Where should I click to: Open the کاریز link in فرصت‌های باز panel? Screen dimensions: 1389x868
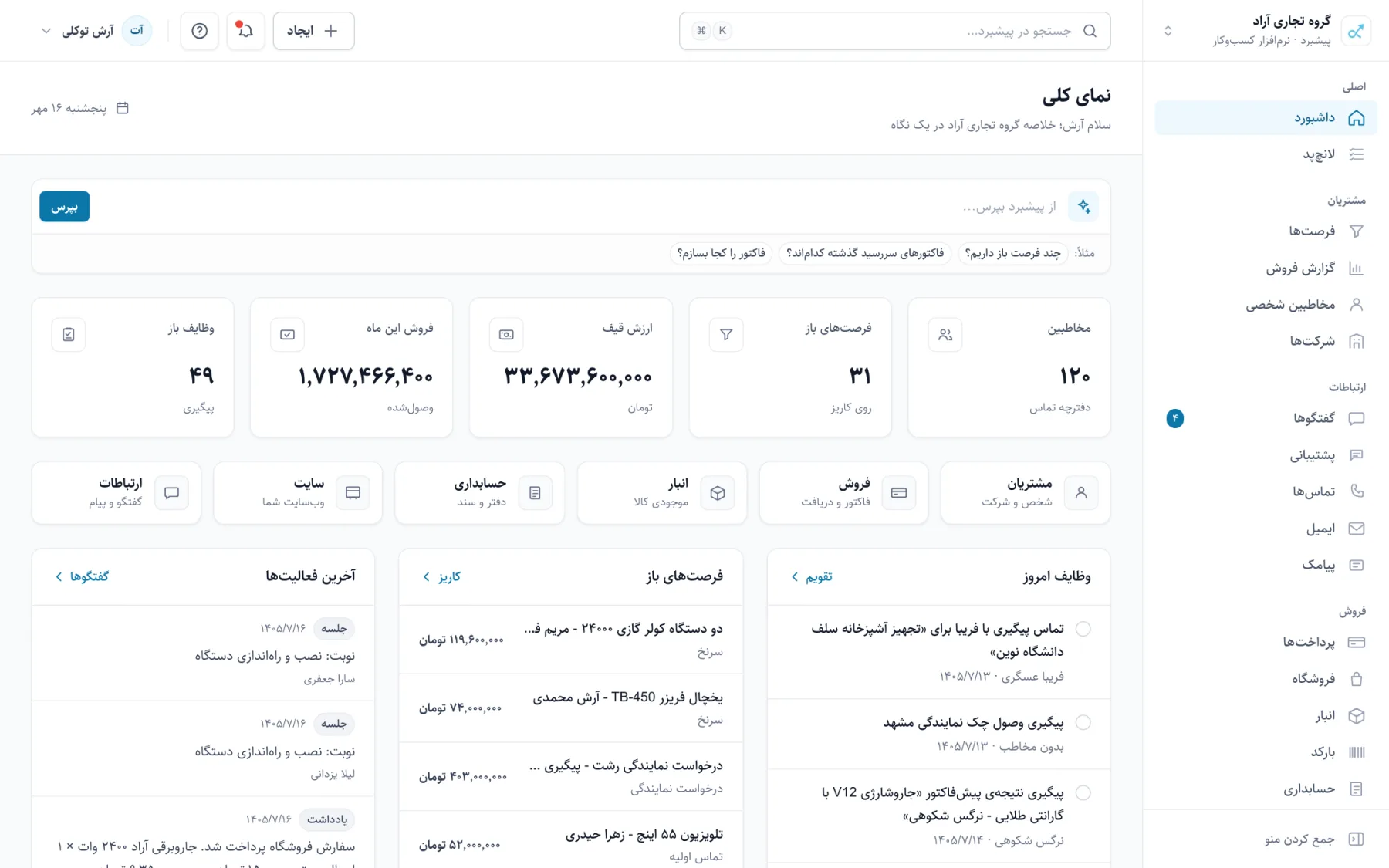tap(442, 577)
